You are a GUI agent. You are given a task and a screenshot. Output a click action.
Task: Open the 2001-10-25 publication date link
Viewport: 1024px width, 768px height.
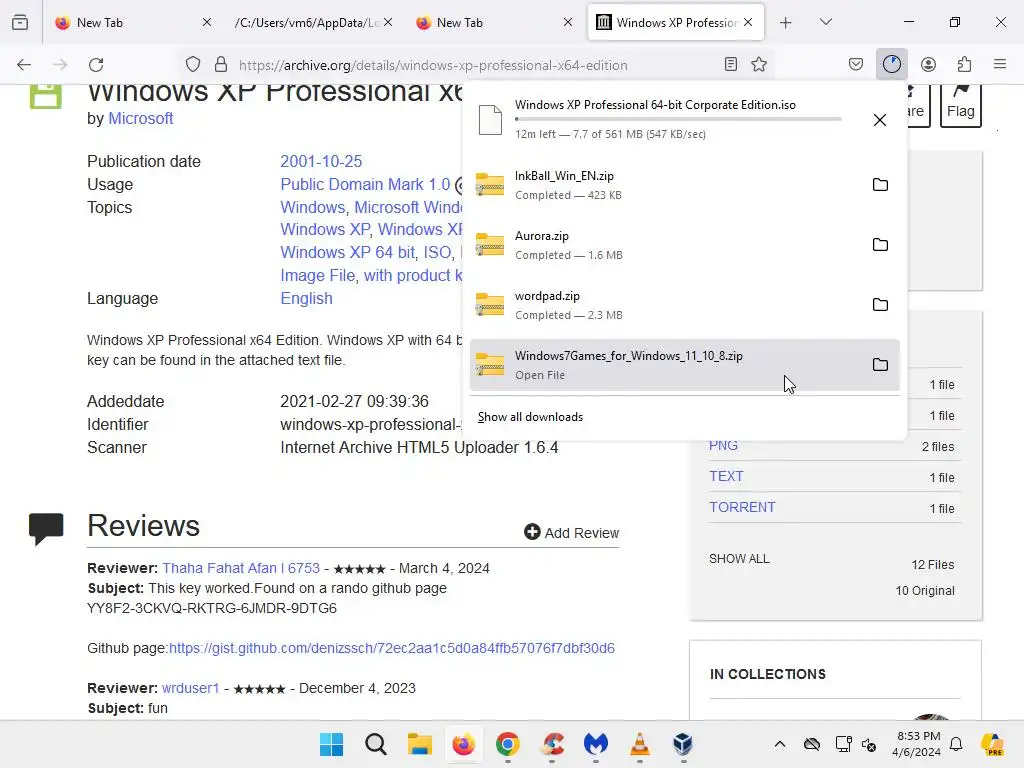click(321, 161)
